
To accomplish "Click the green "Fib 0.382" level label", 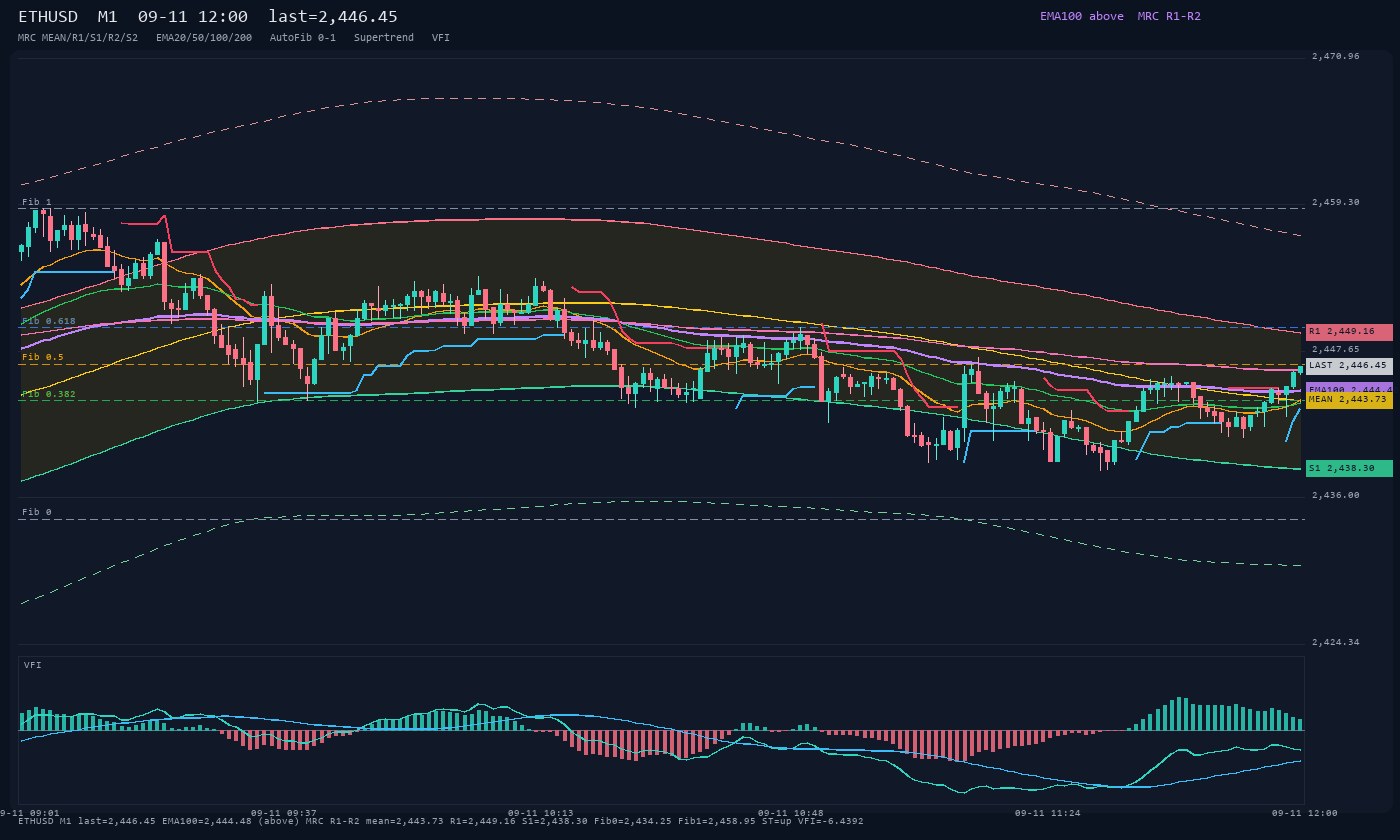I will [49, 394].
